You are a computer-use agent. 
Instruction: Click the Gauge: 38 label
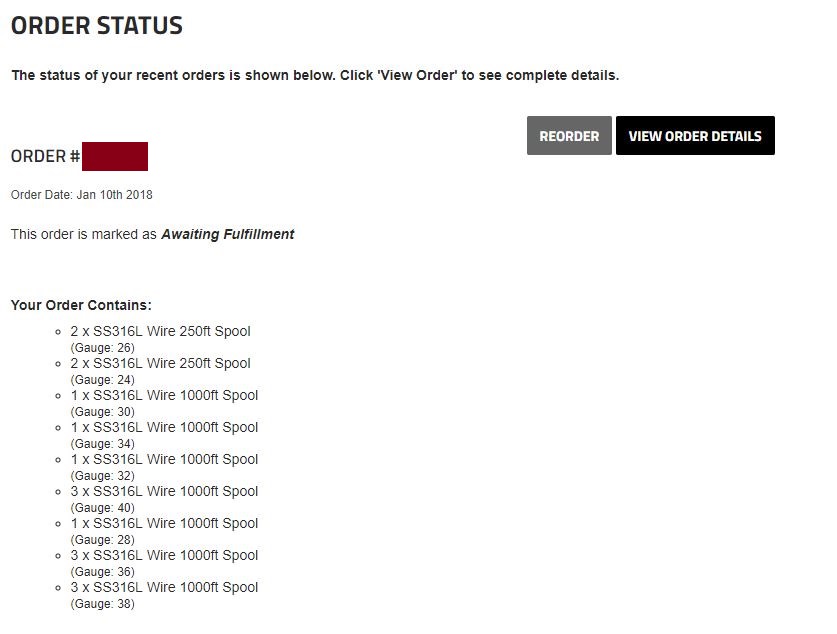coord(102,604)
